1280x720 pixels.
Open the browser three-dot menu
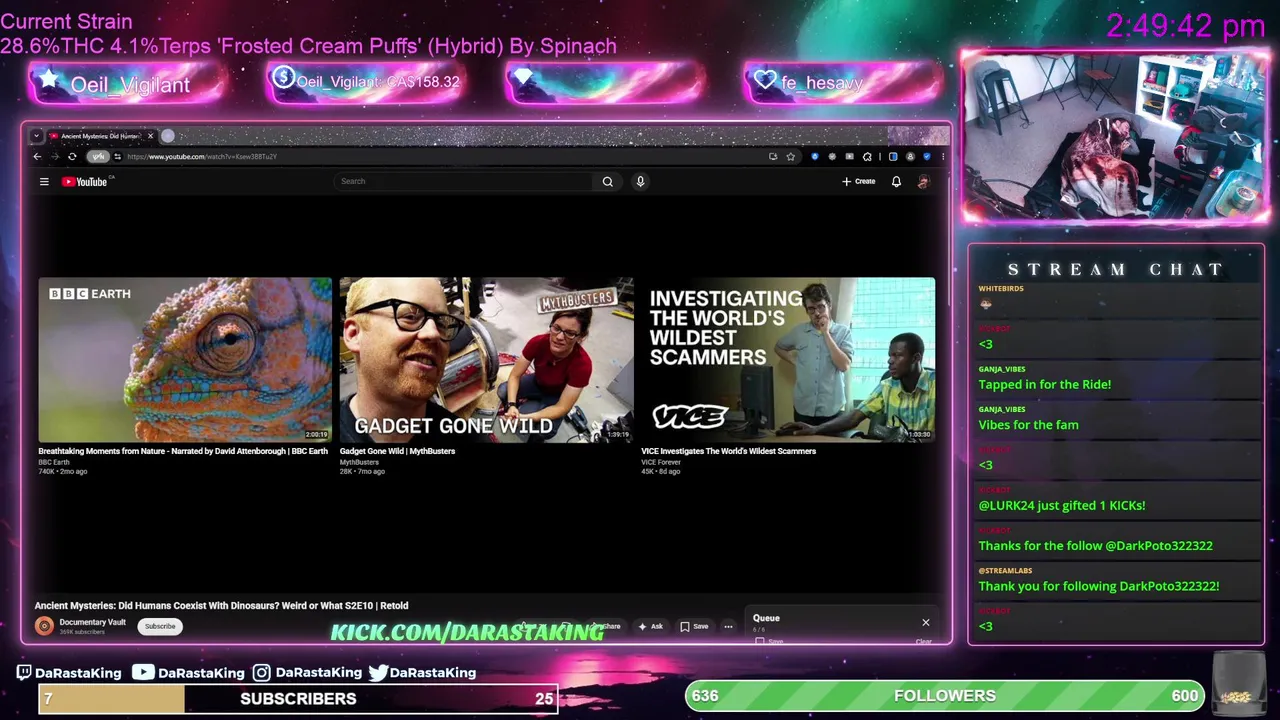(942, 156)
